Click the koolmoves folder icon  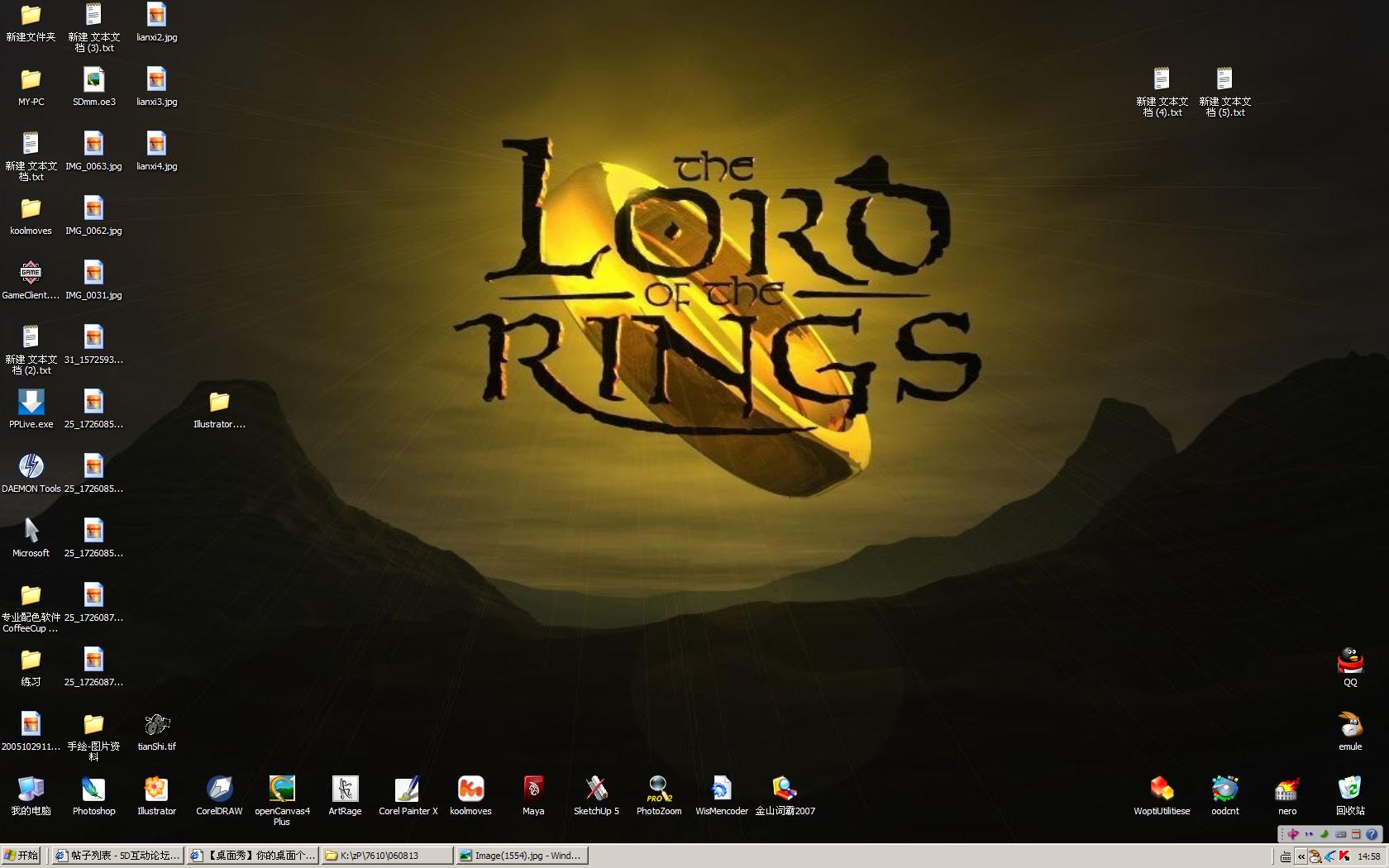click(x=31, y=215)
